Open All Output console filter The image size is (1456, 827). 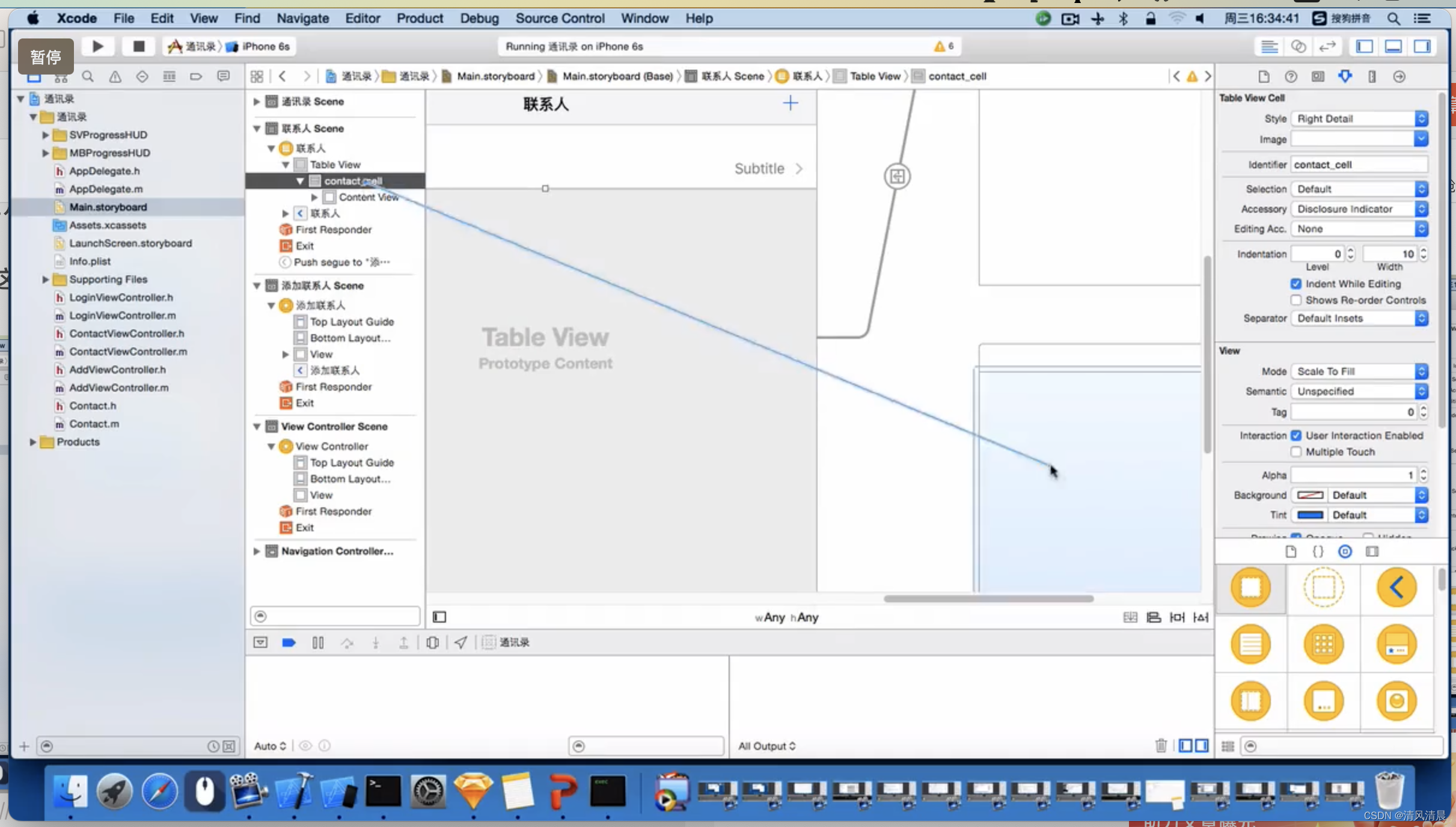click(766, 746)
